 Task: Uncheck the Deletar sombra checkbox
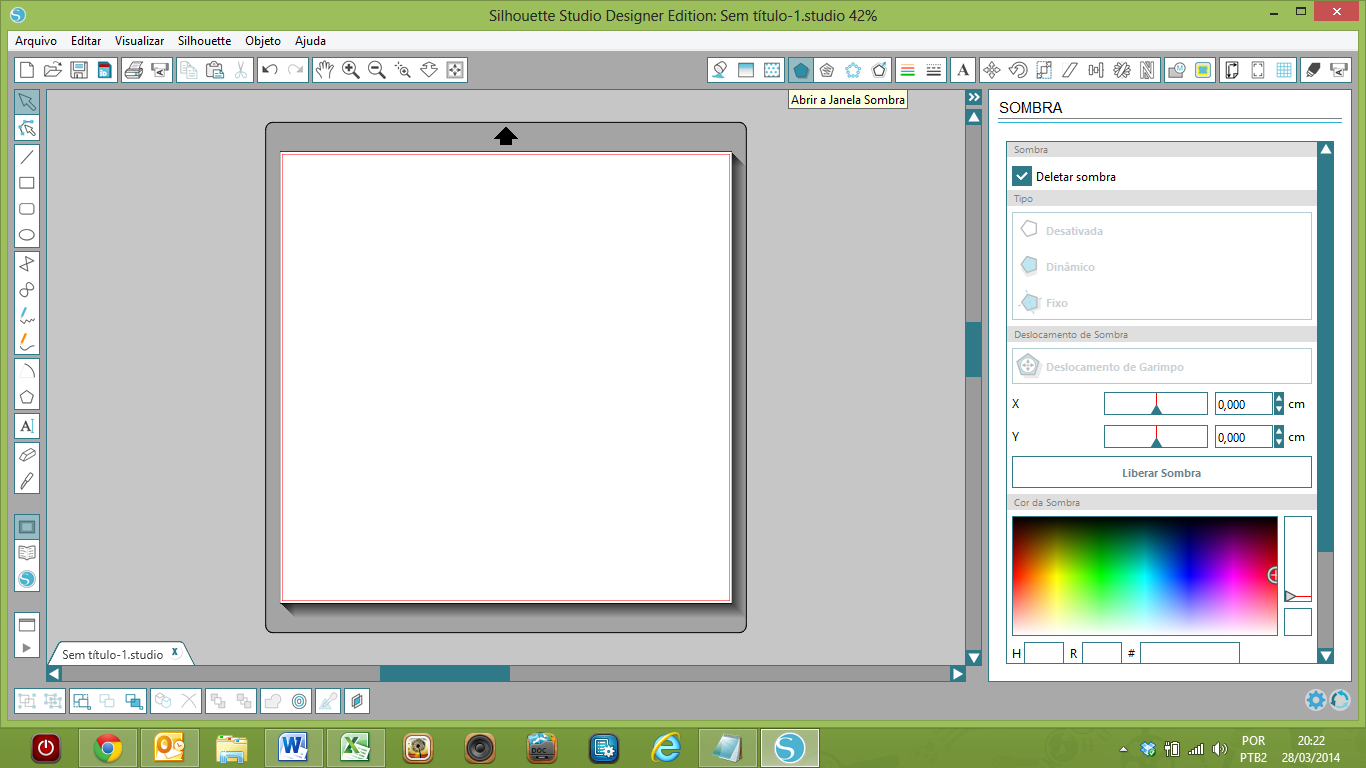pyautogui.click(x=1022, y=176)
